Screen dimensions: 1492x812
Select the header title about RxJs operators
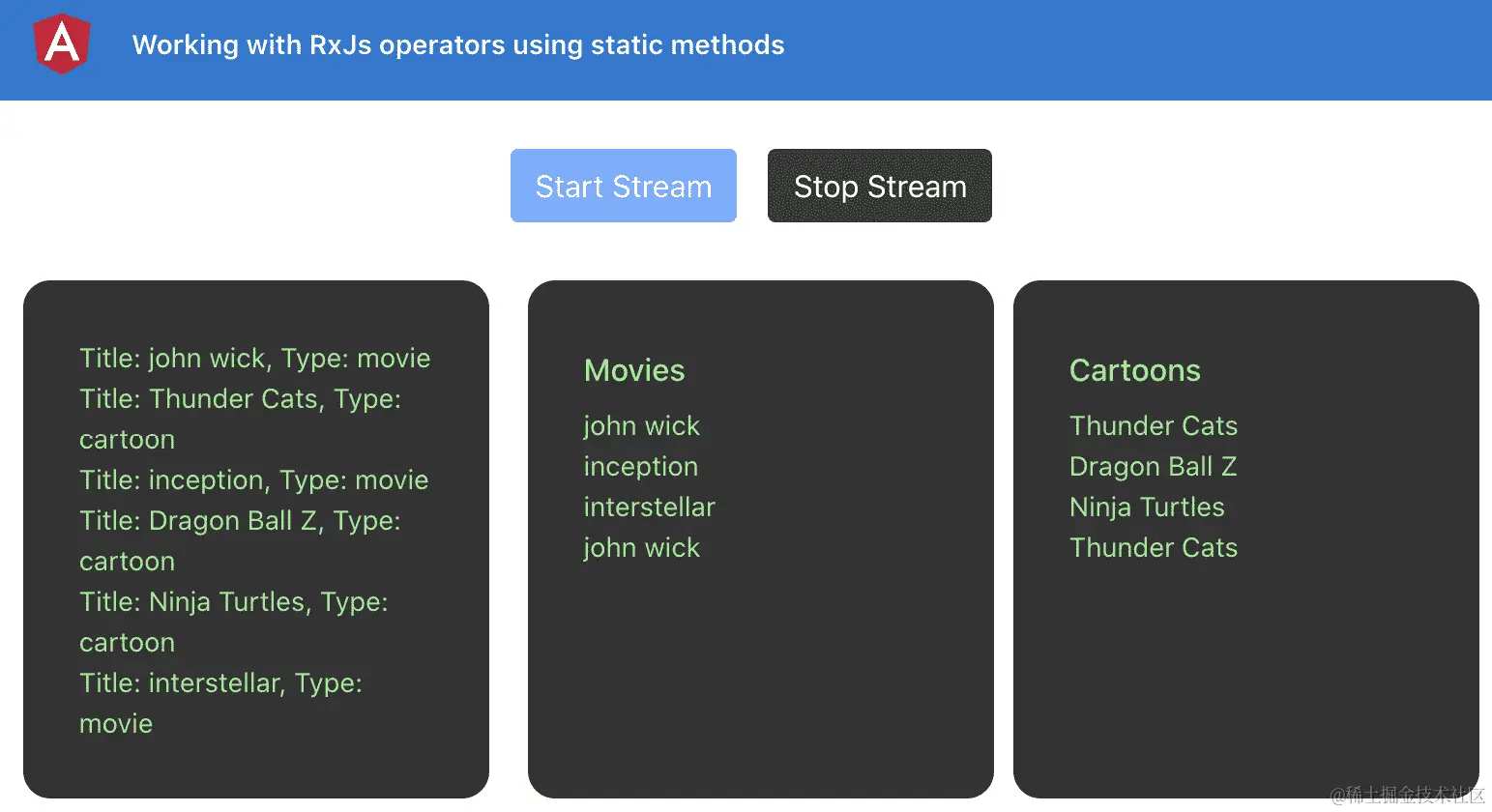pyautogui.click(x=458, y=45)
